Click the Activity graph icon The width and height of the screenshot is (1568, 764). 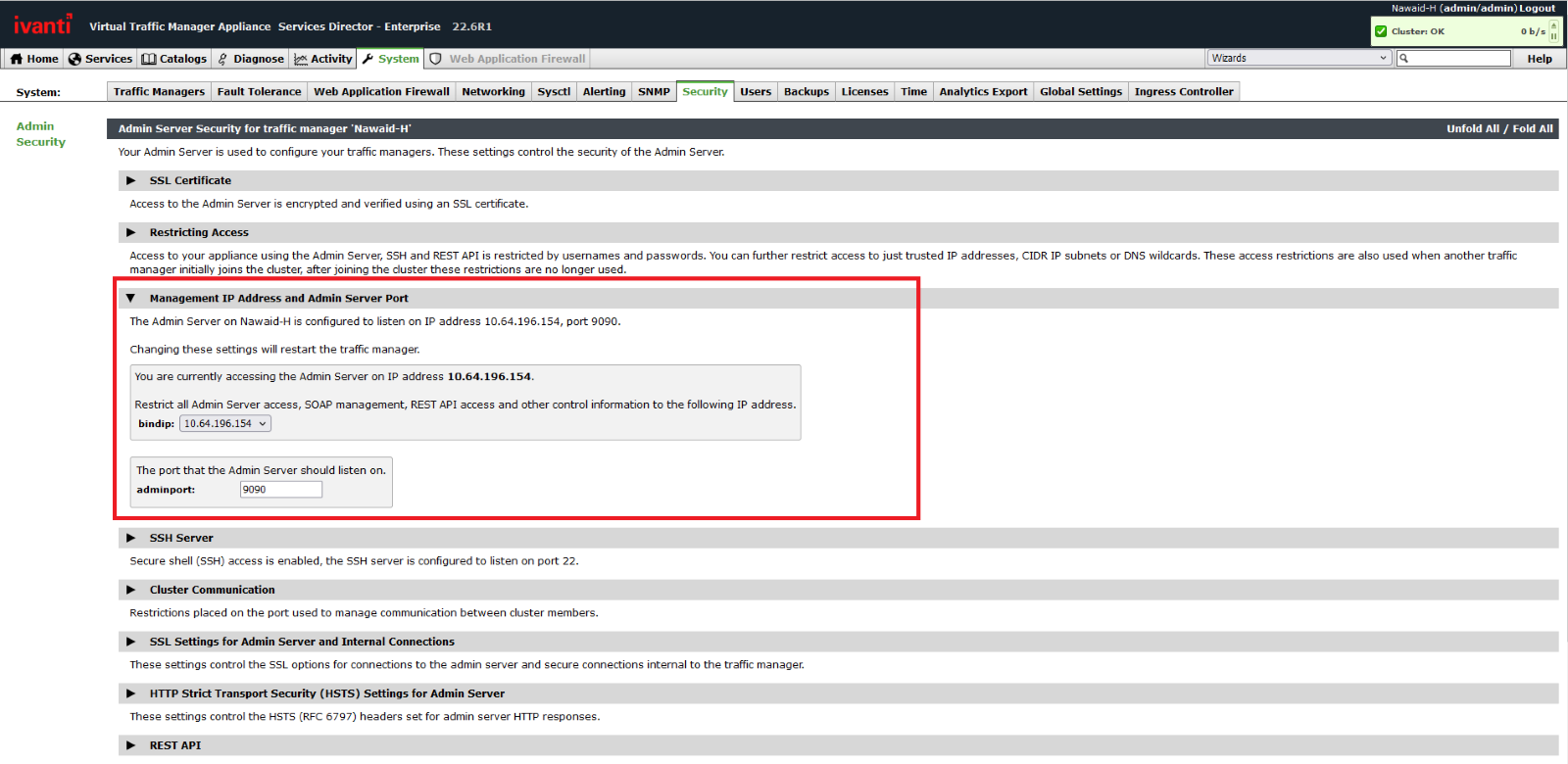click(300, 59)
